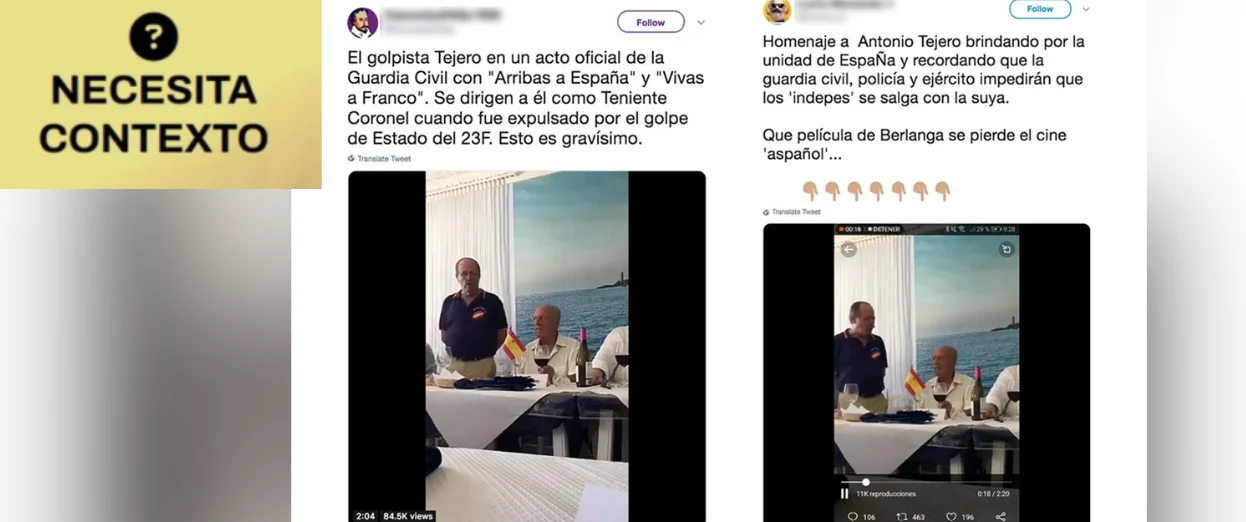Image resolution: width=1246 pixels, height=522 pixels.
Task: Play the left tweet's video
Action: (527, 346)
